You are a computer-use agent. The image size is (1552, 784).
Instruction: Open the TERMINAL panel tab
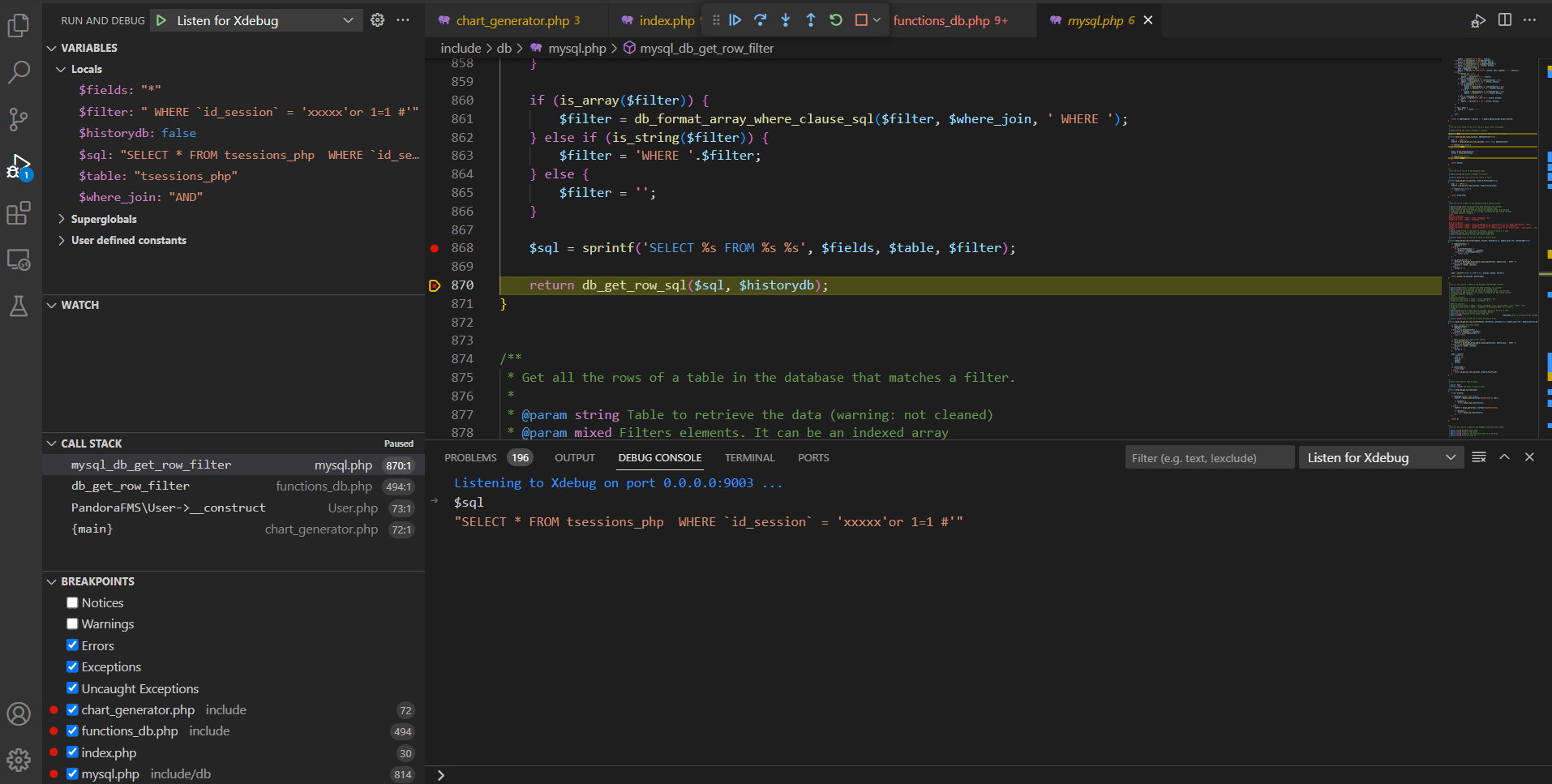749,457
